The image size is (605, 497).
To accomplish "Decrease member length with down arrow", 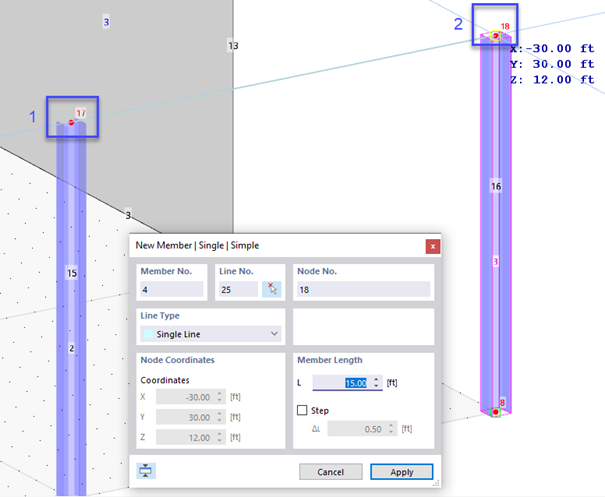I will [x=377, y=386].
